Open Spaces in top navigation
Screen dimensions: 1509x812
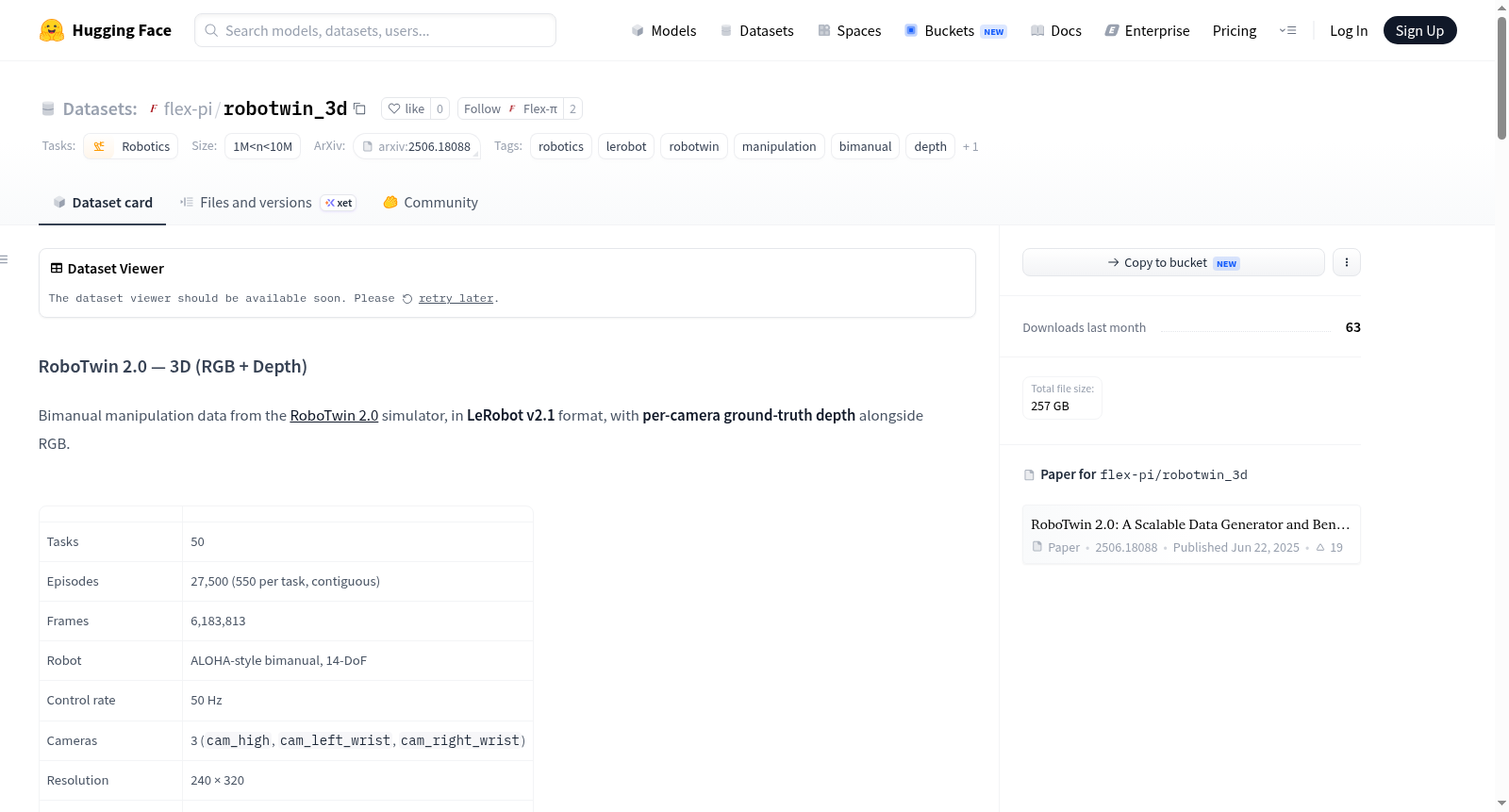pos(849,30)
